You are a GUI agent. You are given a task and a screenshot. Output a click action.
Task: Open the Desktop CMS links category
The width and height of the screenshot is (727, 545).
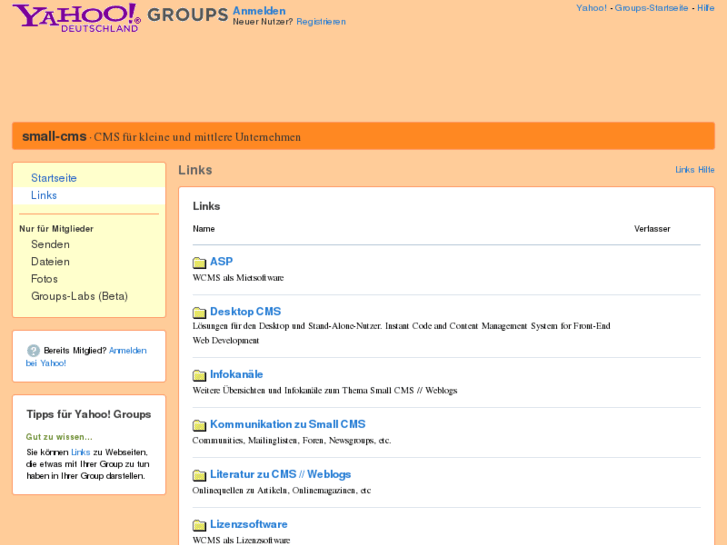pyautogui.click(x=245, y=311)
